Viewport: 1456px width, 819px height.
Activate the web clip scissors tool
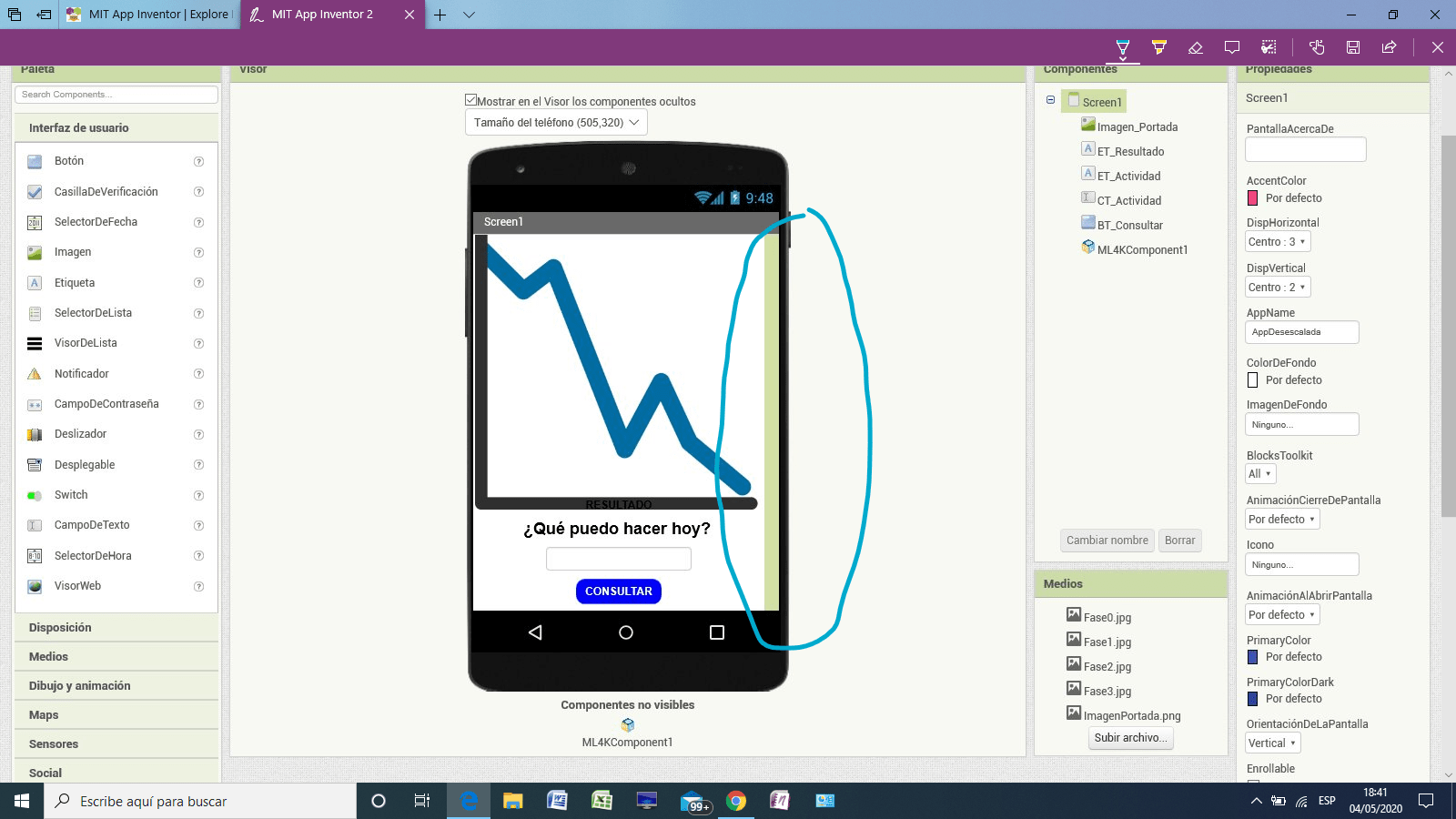(x=1269, y=47)
